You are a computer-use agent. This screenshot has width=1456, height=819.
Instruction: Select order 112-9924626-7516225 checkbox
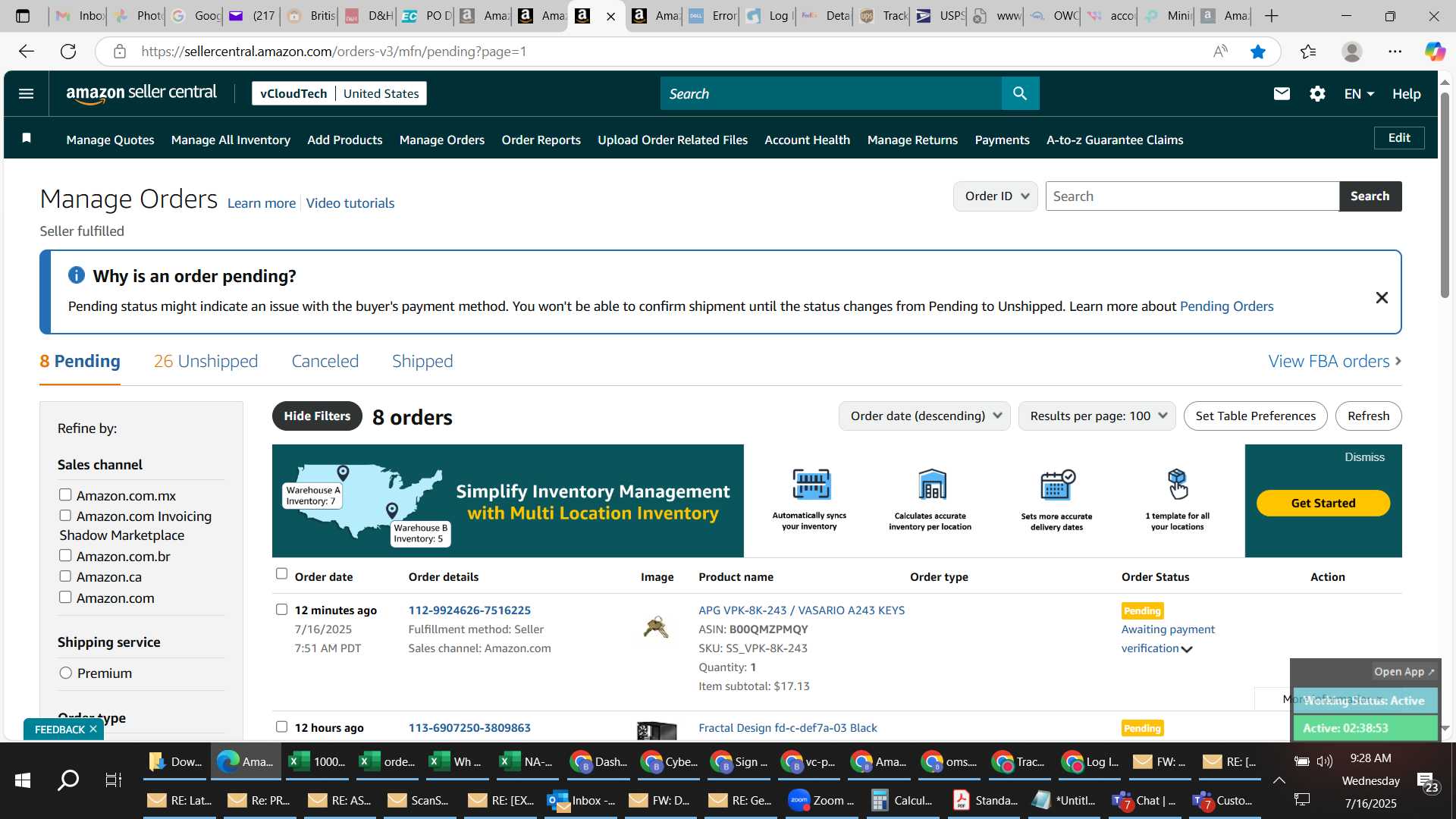pyautogui.click(x=281, y=609)
